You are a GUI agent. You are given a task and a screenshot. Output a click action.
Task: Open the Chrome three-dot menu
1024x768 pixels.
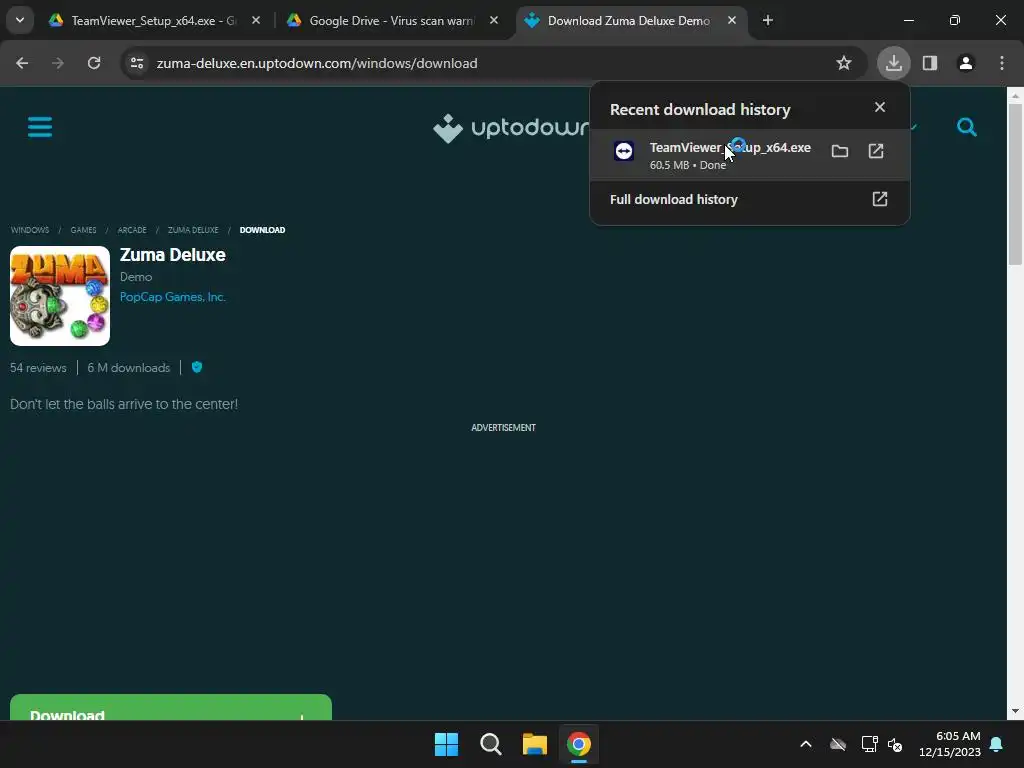coord(1002,63)
